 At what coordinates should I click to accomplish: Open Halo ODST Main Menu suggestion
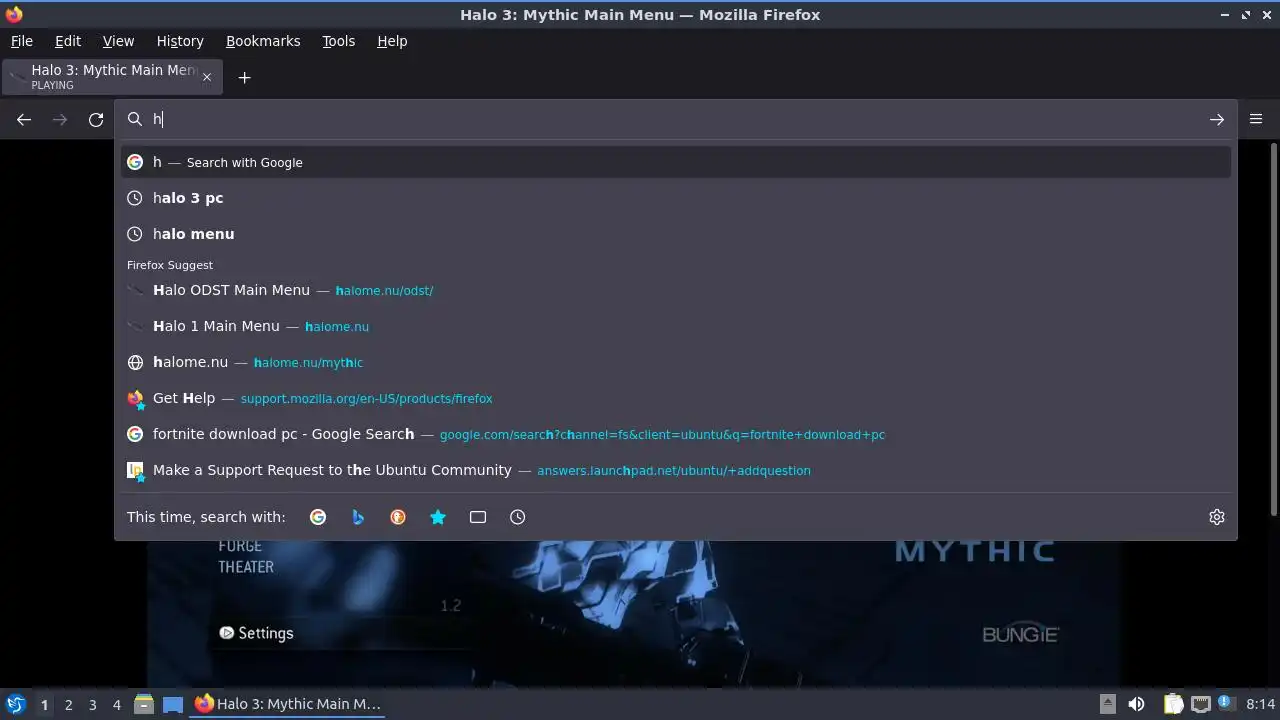click(676, 290)
